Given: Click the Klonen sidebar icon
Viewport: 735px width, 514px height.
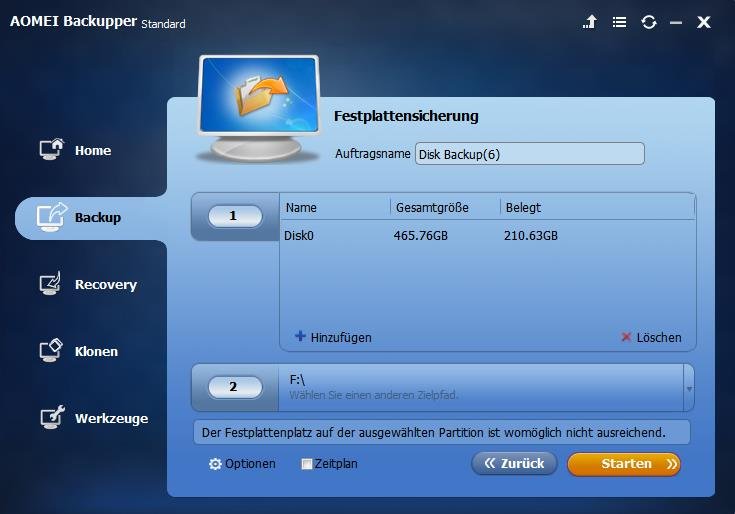Looking at the screenshot, I should tap(51, 350).
